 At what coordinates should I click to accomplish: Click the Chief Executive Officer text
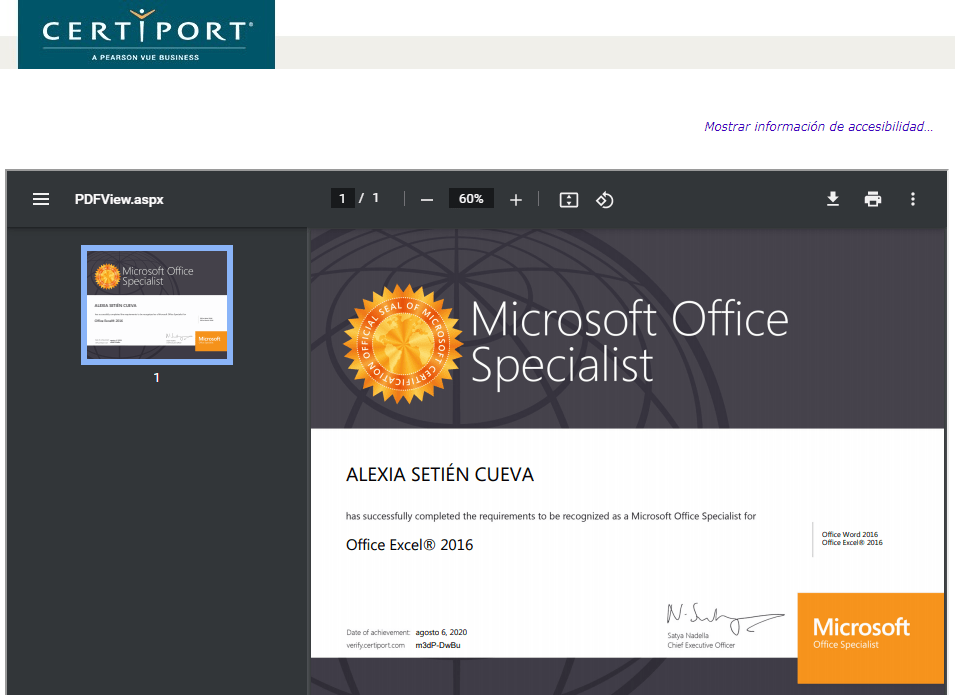click(x=701, y=645)
